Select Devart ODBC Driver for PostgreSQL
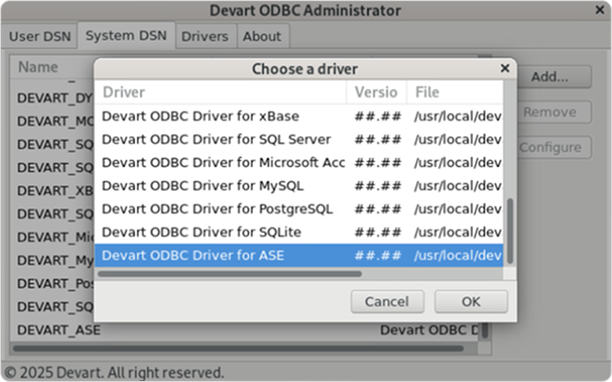 [299, 209]
